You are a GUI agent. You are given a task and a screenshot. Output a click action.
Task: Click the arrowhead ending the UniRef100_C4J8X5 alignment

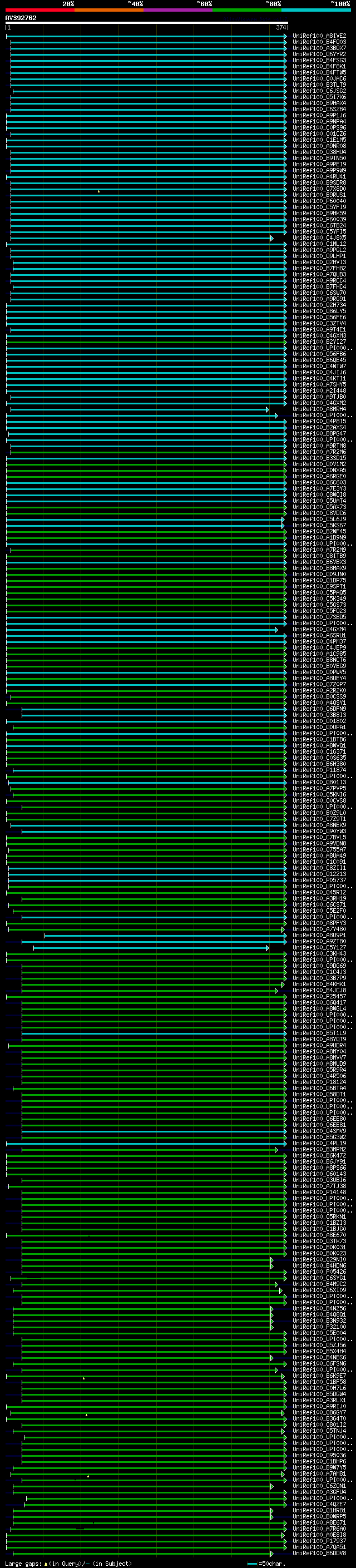pyautogui.click(x=272, y=238)
